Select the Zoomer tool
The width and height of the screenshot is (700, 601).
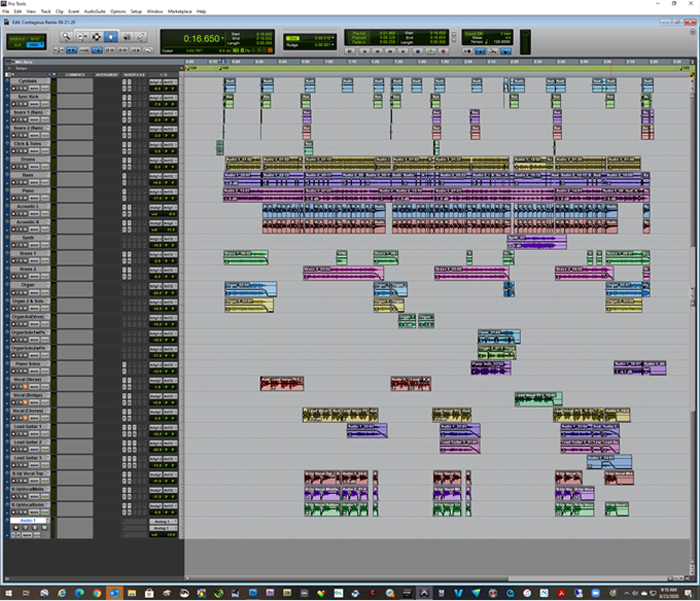66,36
